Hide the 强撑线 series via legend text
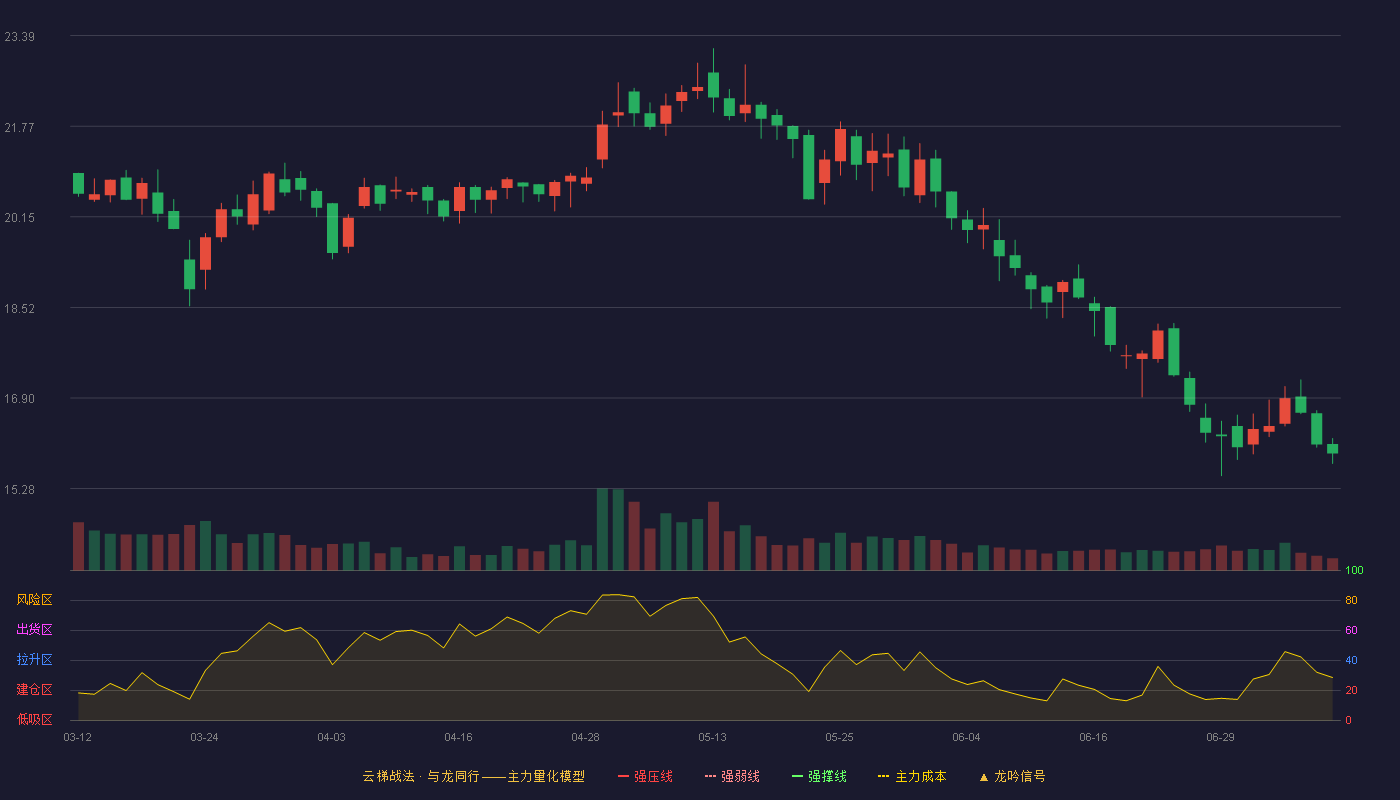 [827, 776]
